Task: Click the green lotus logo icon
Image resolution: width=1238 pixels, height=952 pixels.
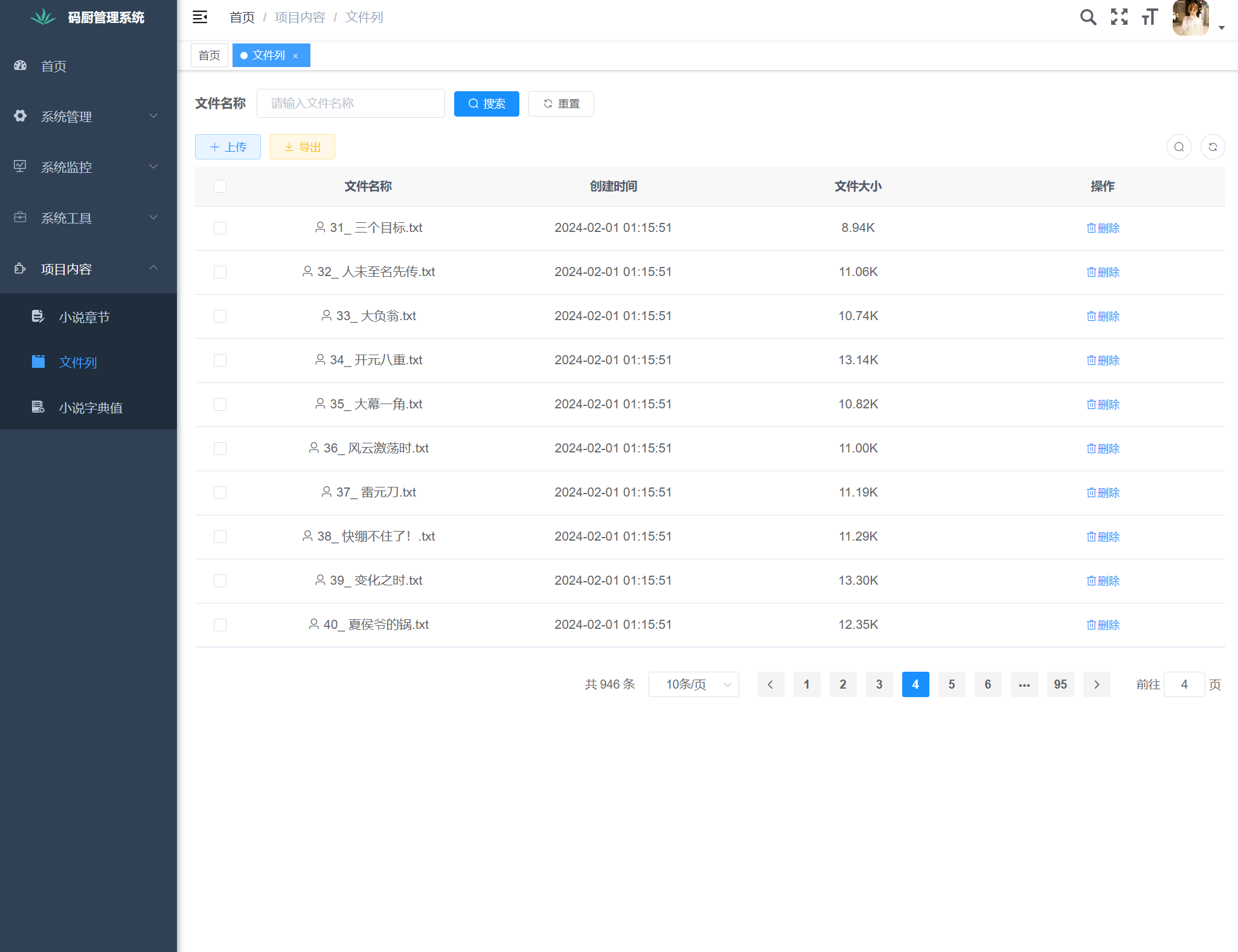Action: coord(43,17)
